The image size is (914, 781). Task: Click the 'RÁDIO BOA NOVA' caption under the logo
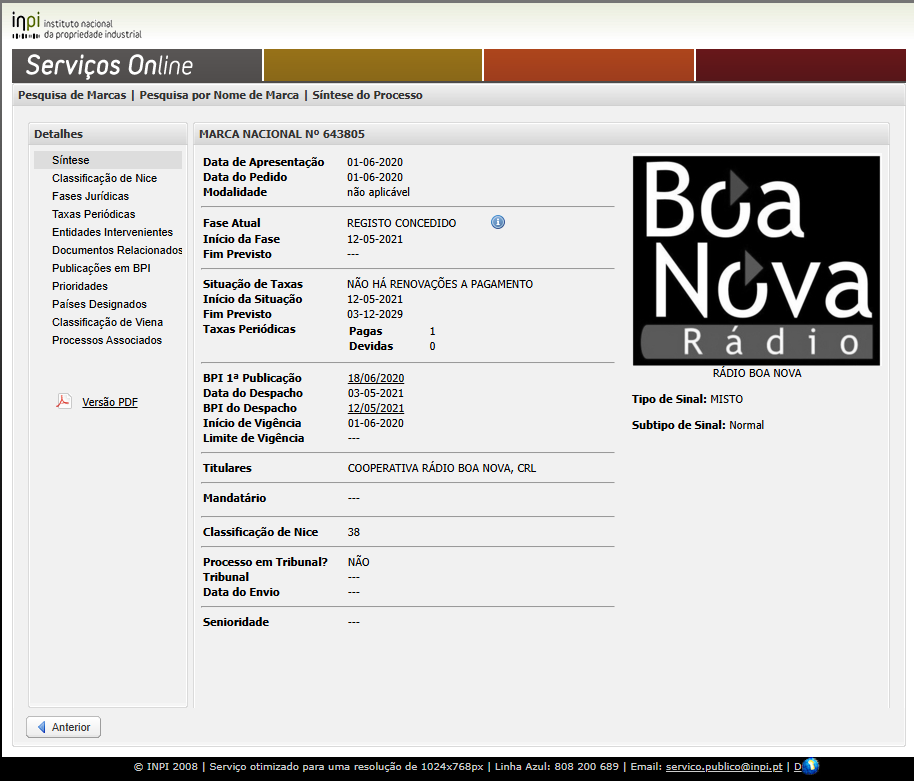[x=757, y=373]
